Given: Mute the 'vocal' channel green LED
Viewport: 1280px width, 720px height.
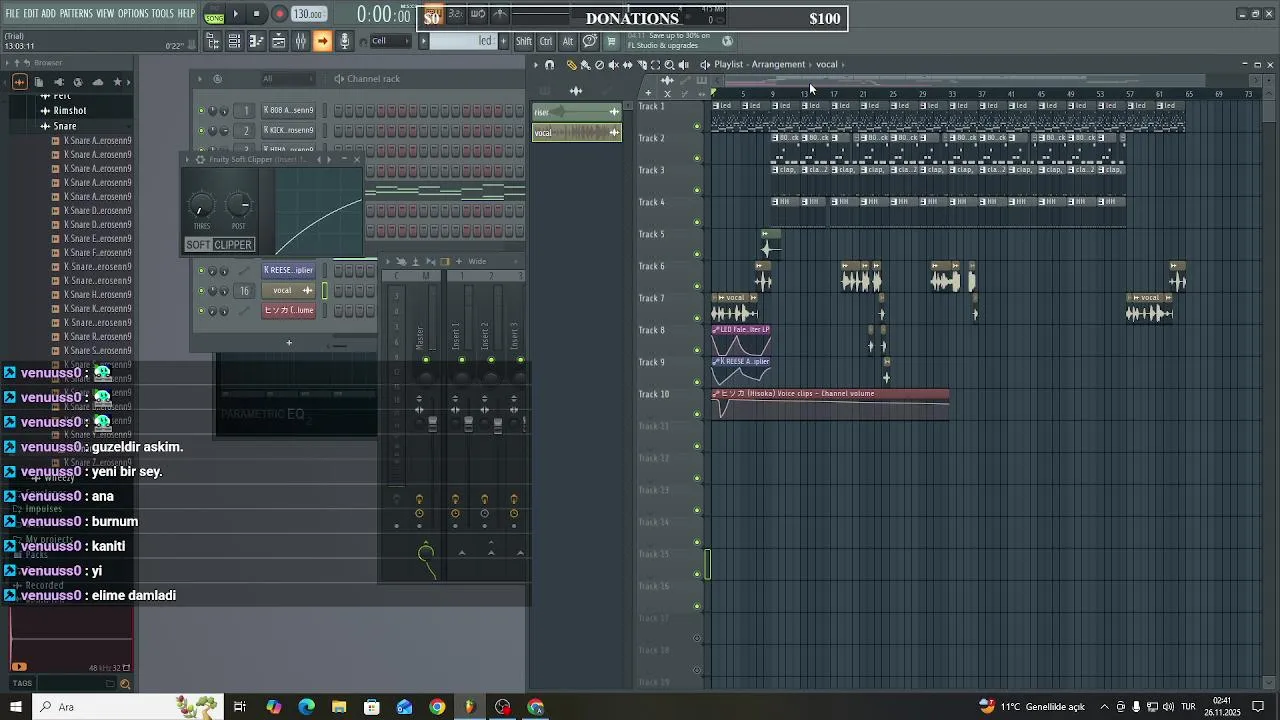Looking at the screenshot, I should point(201,291).
